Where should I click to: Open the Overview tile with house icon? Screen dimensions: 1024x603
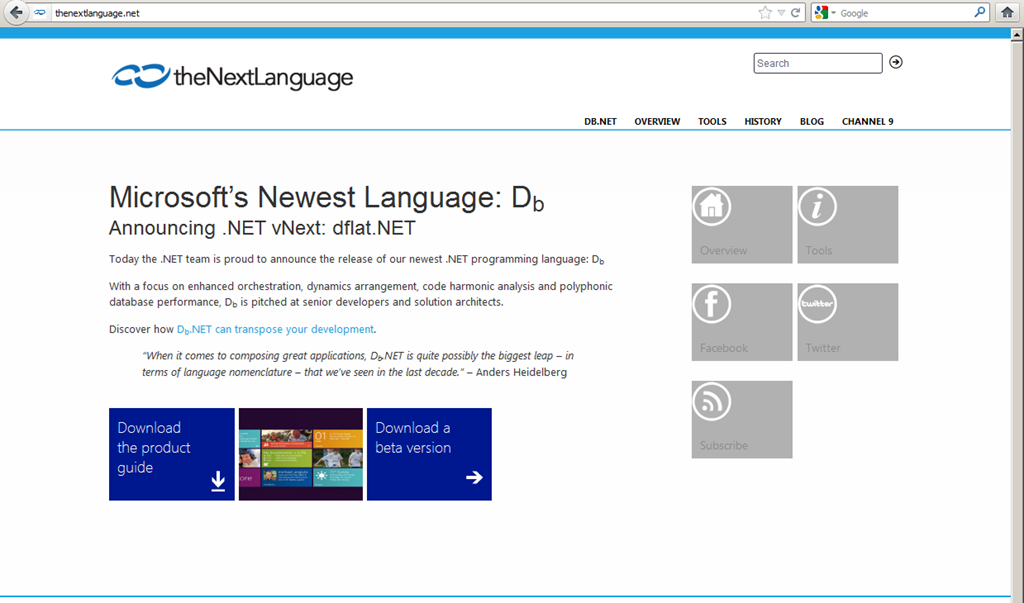coord(741,224)
